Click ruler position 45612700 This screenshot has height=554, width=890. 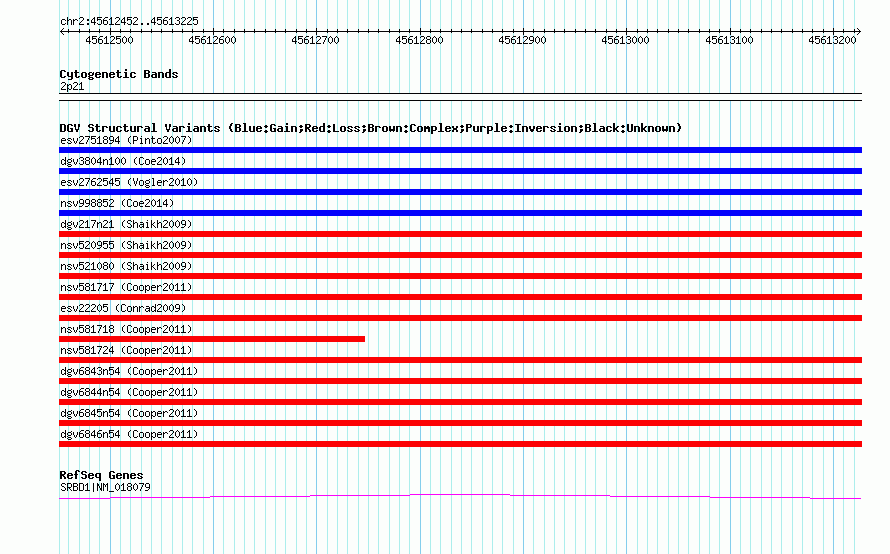click(x=315, y=40)
